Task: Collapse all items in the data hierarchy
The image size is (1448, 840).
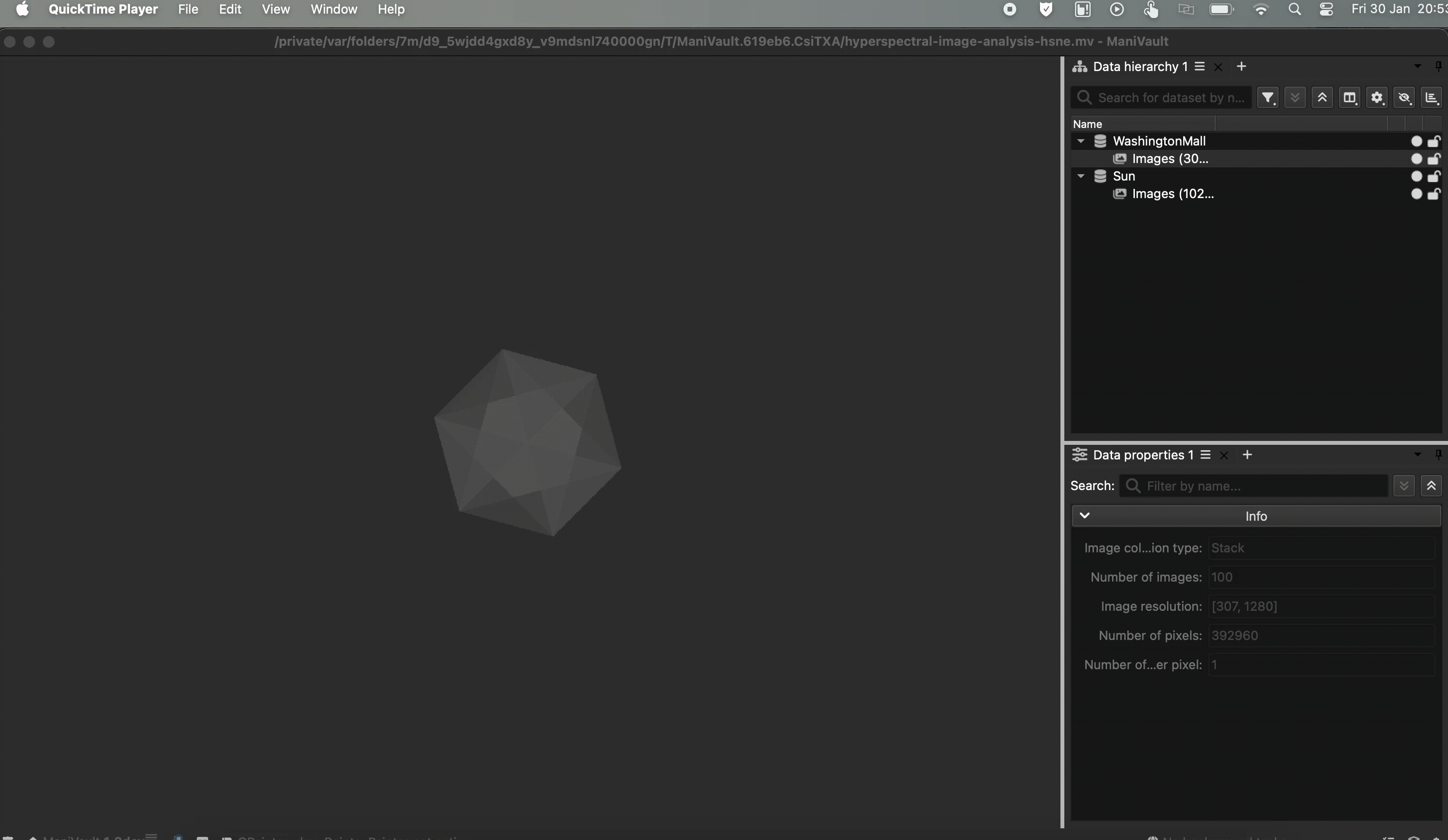Action: (1322, 98)
